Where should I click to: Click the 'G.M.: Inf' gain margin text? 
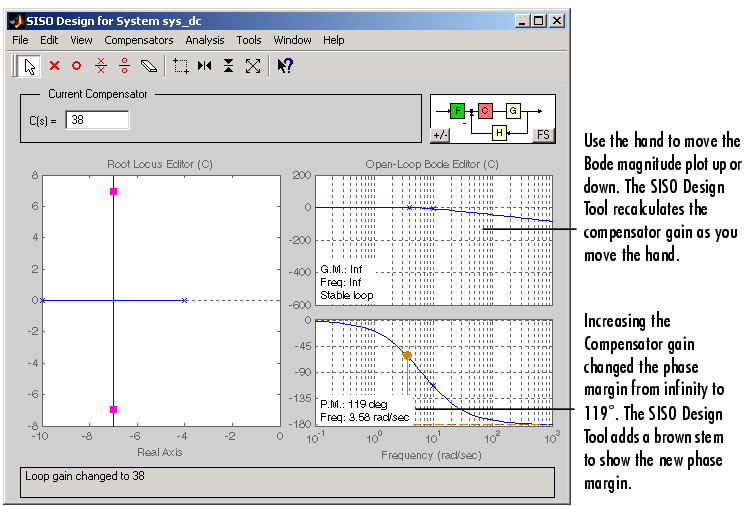(x=341, y=269)
